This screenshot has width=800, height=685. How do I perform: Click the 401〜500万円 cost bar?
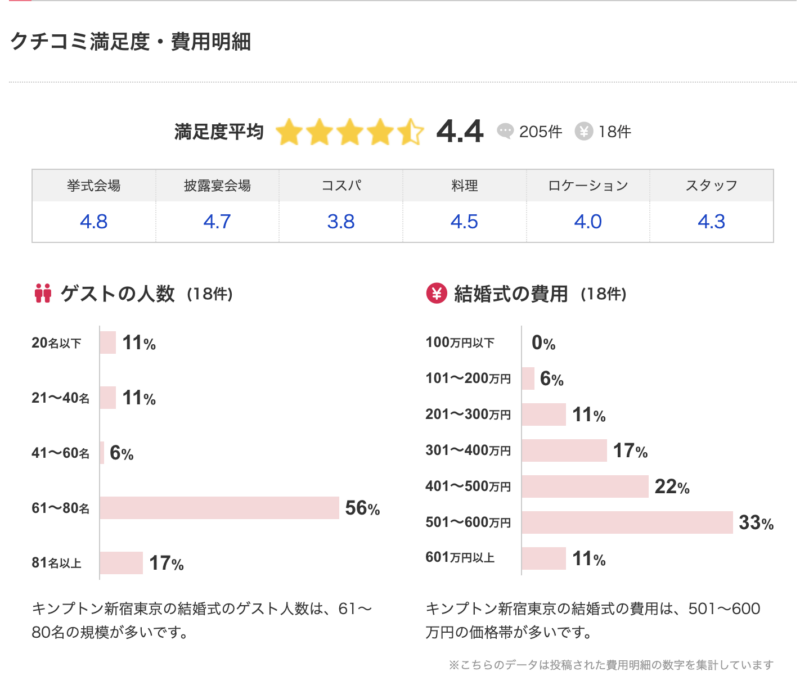point(585,487)
